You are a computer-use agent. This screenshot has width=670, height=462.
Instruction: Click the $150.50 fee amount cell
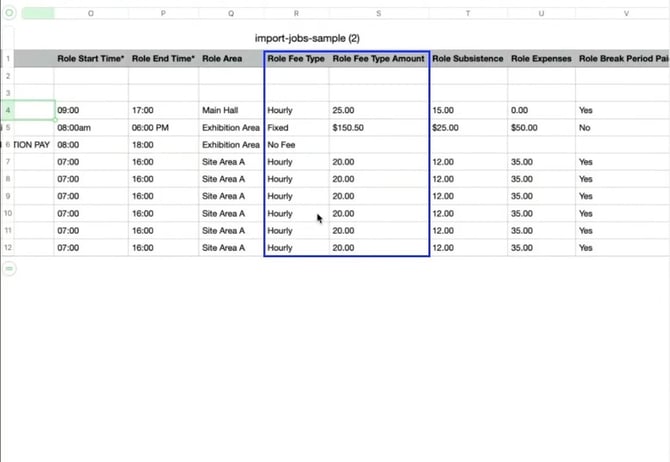click(379, 128)
